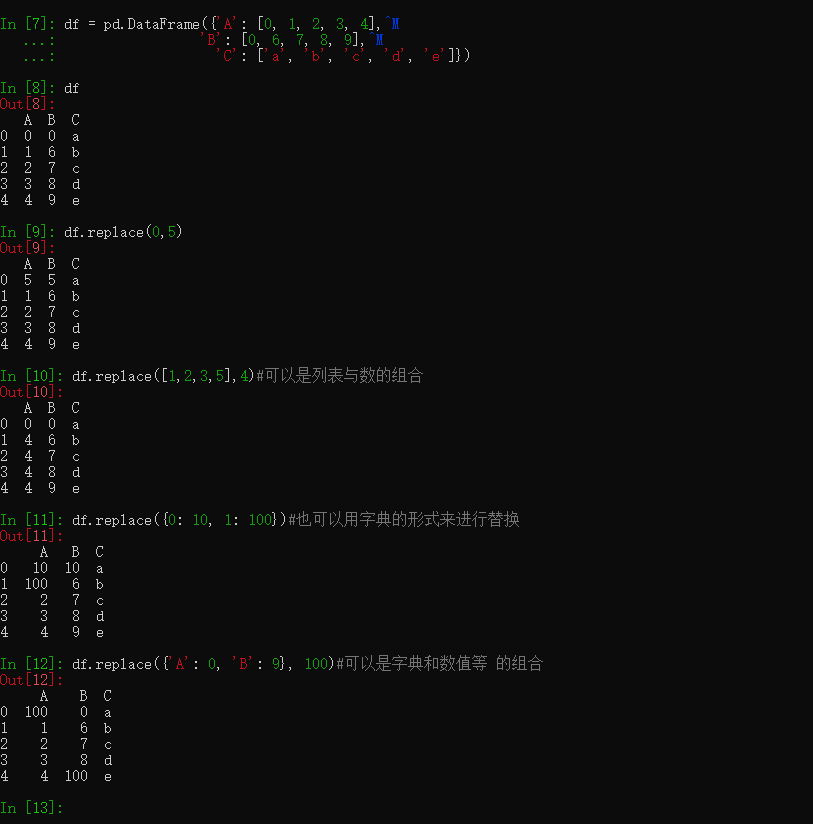The height and width of the screenshot is (824, 813).
Task: Select the command 'df.replace([1,2,3,5],4)'
Action: (x=163, y=376)
